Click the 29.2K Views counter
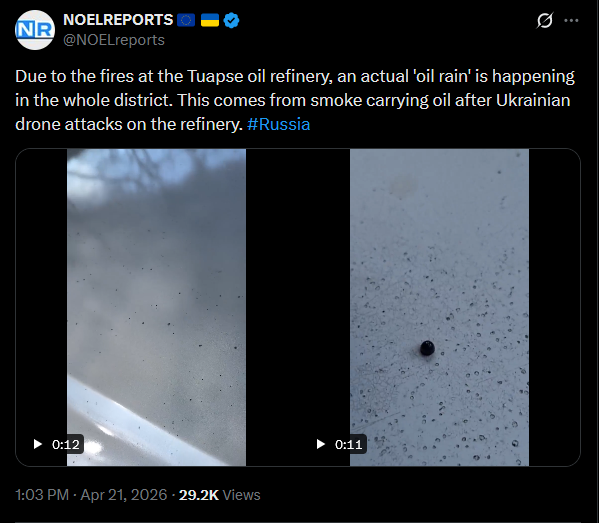599x523 pixels. point(220,495)
